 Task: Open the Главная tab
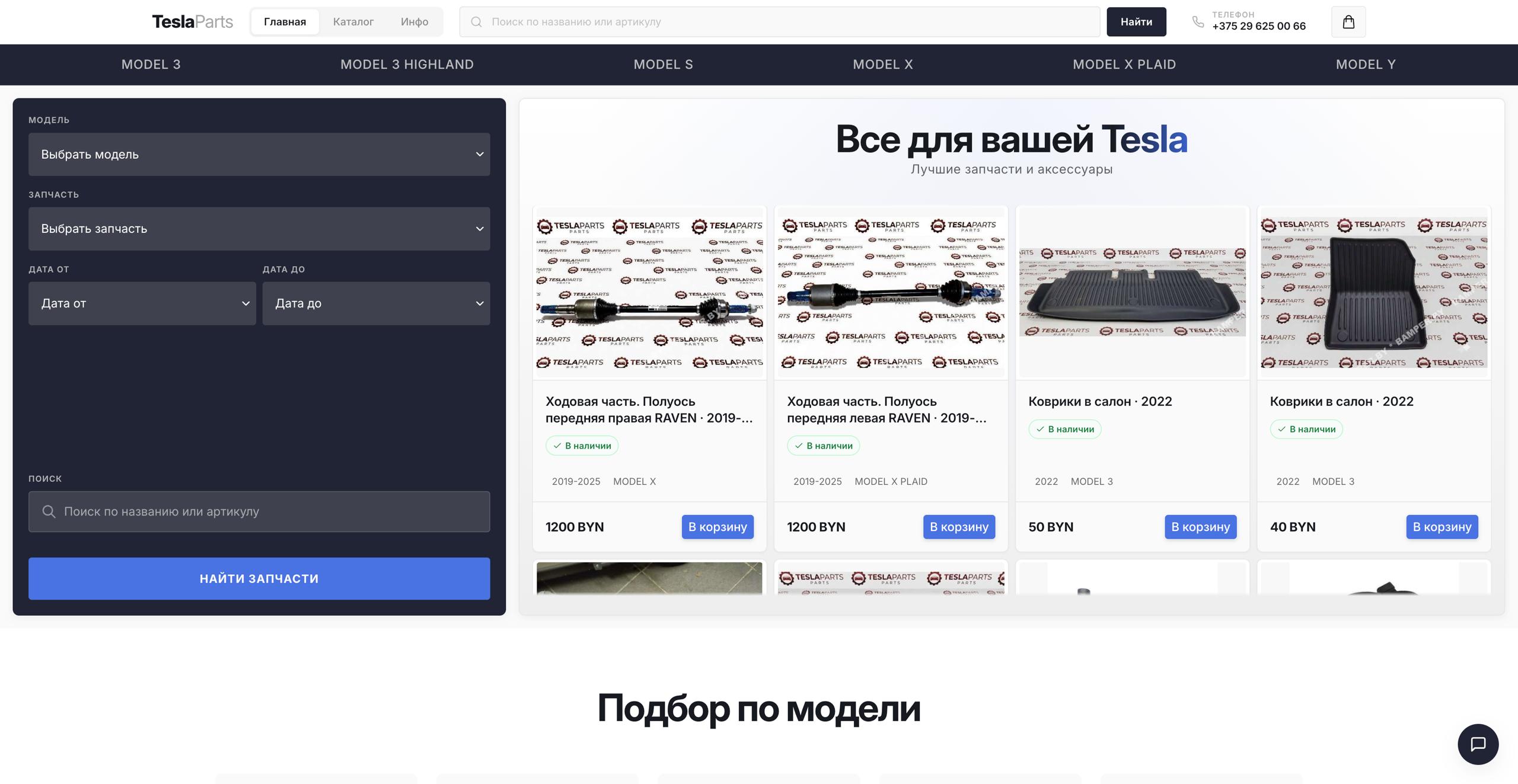click(285, 22)
